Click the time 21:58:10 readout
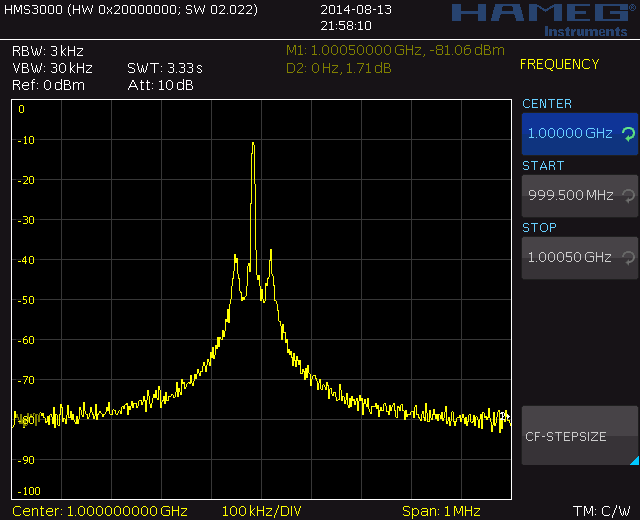The width and height of the screenshot is (640, 520). (346, 26)
